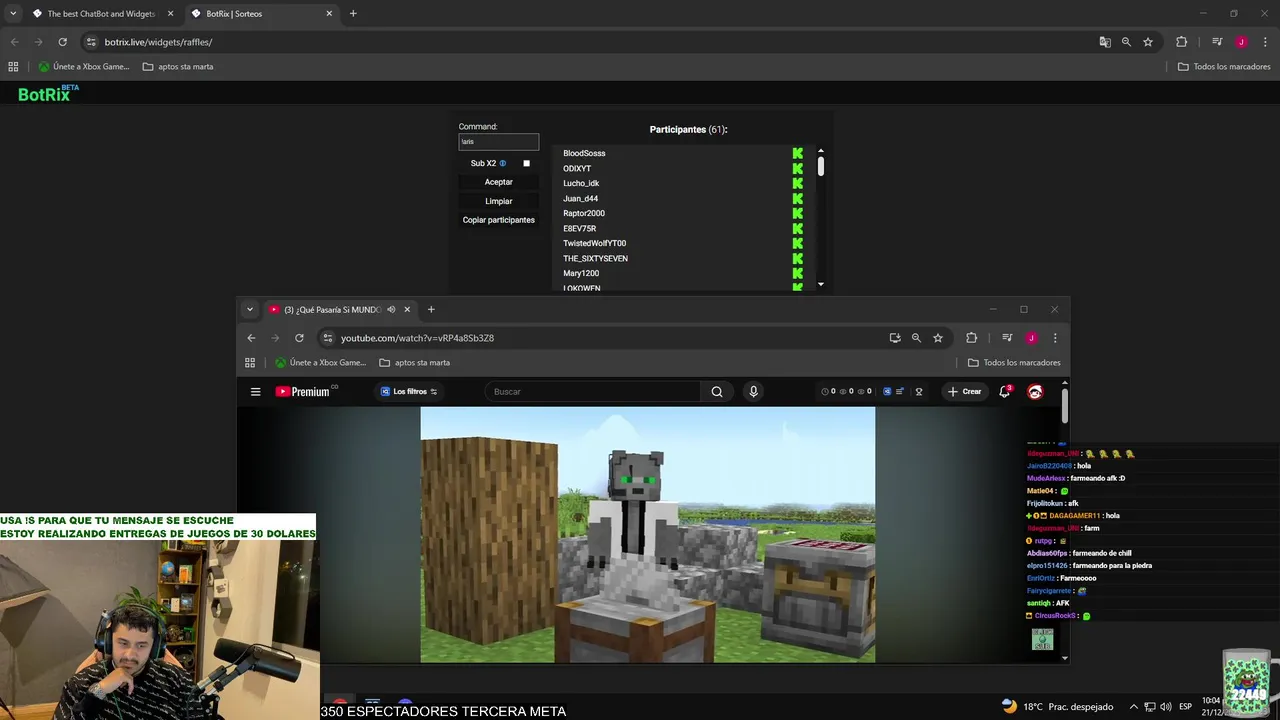
Task: Open 'Todos los marcadores' in BotRix window
Action: pyautogui.click(x=1224, y=67)
